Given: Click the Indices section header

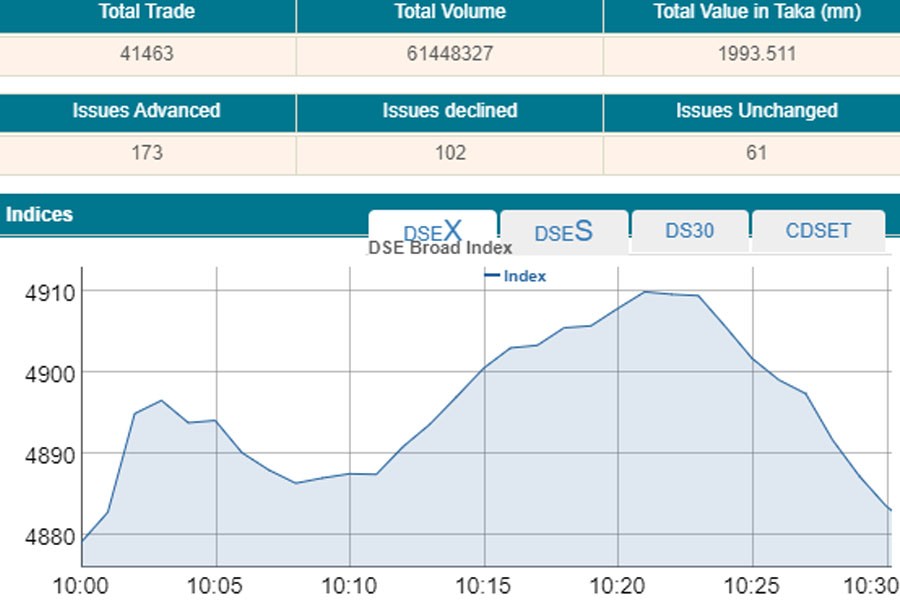Looking at the screenshot, I should [x=40, y=214].
